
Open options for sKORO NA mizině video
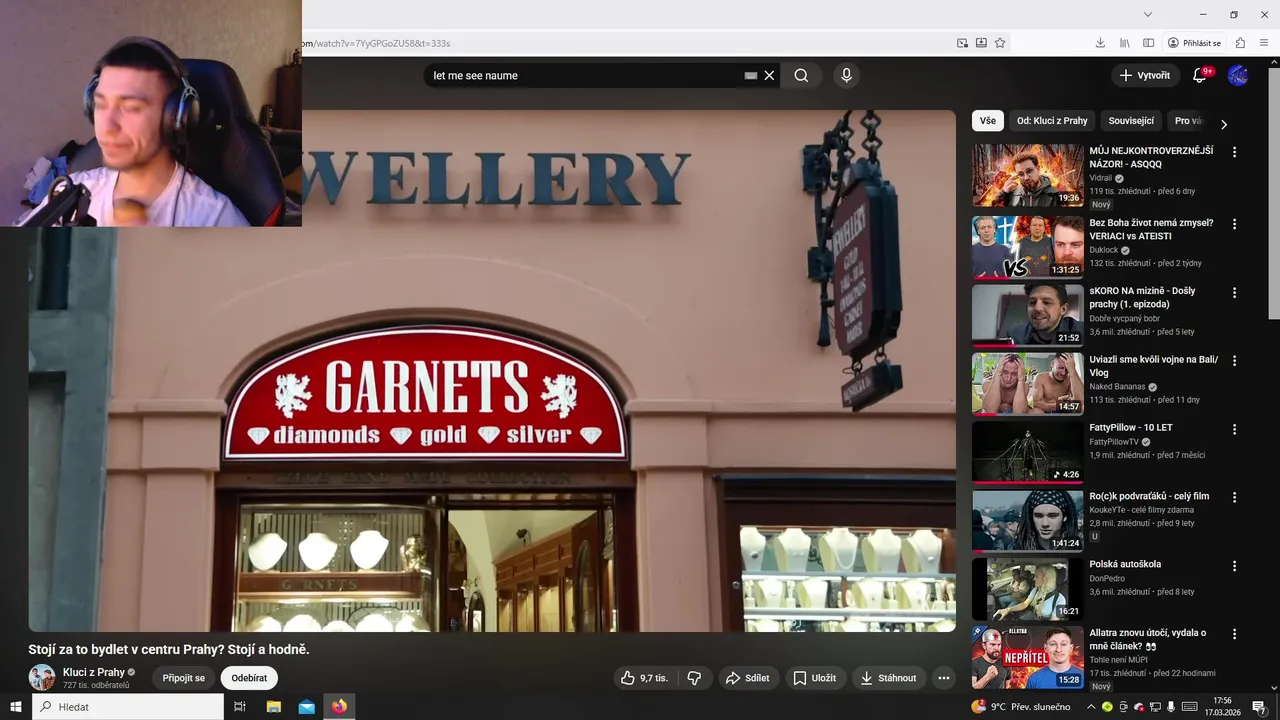click(1234, 293)
